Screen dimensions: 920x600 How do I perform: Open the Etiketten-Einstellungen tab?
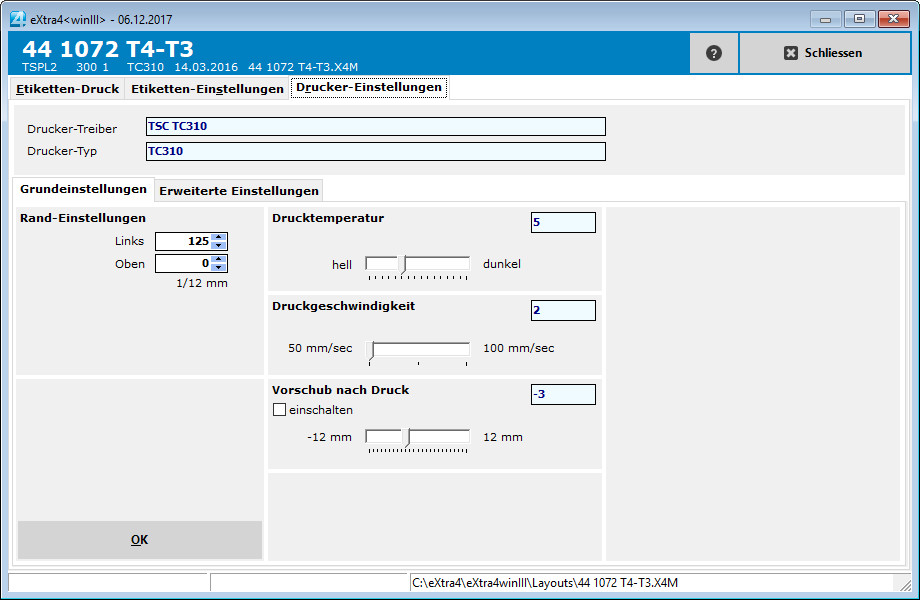(x=205, y=88)
